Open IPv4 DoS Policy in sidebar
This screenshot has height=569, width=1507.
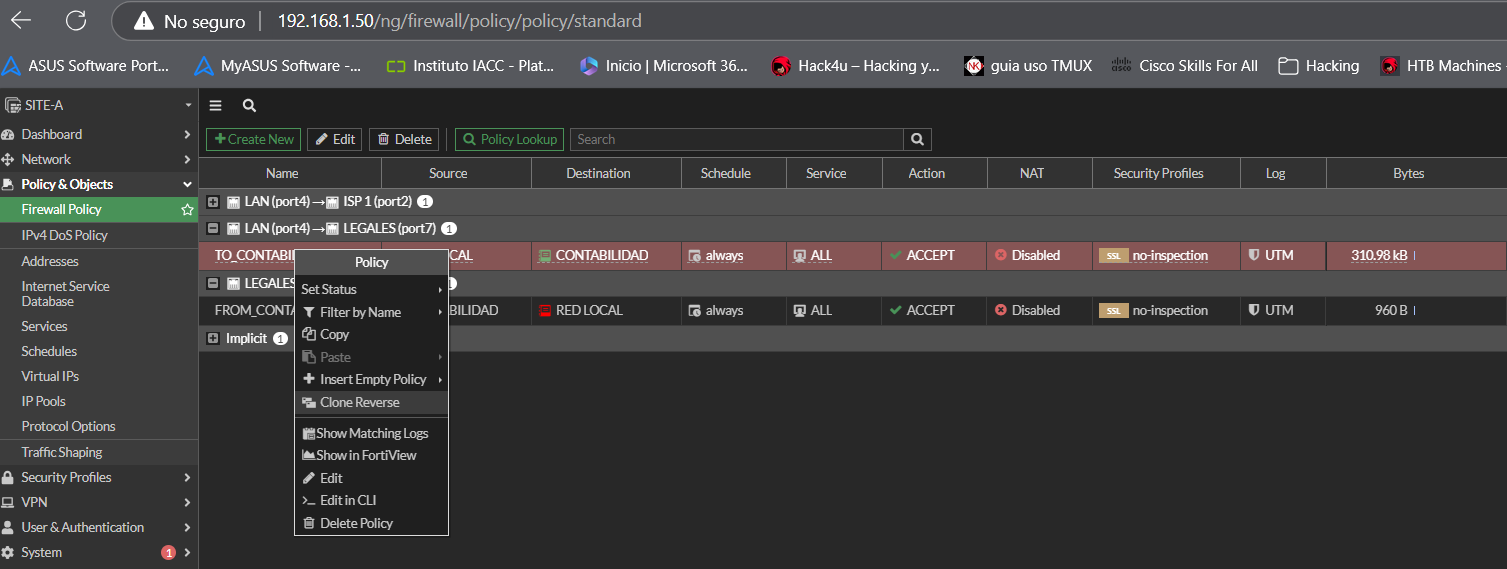[65, 236]
